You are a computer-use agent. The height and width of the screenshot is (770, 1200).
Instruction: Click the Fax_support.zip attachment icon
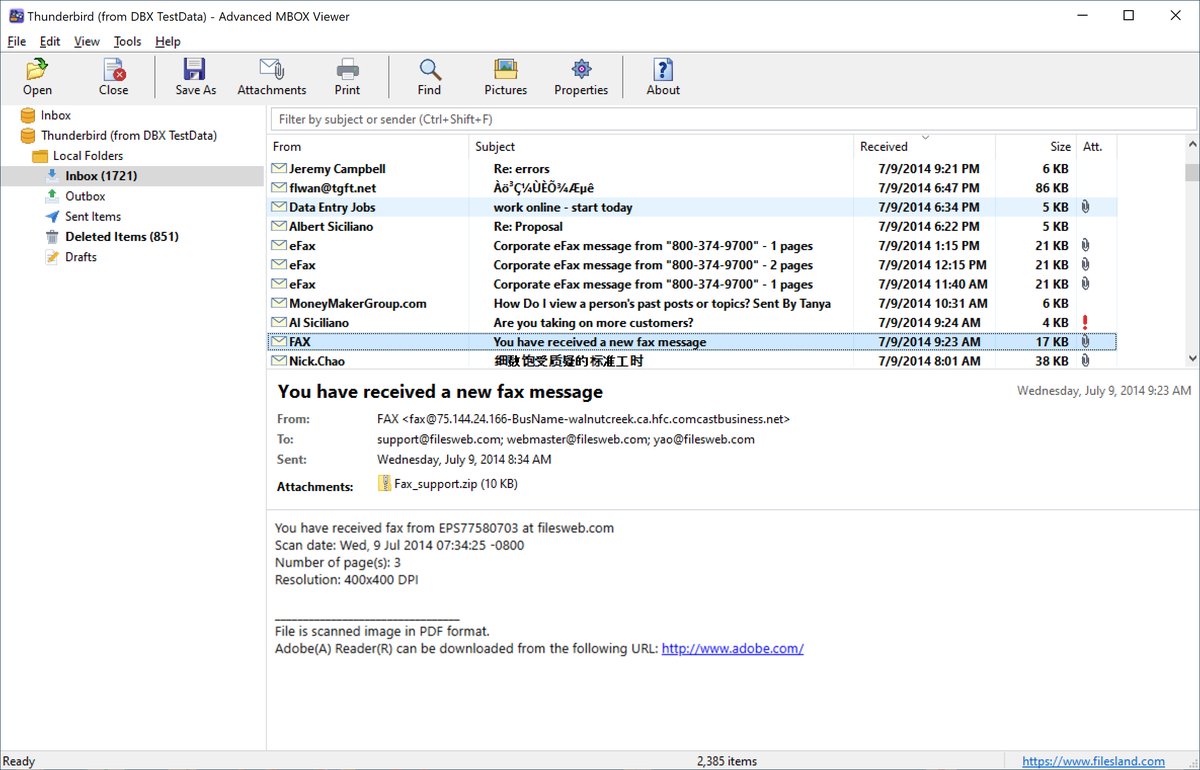[x=385, y=483]
